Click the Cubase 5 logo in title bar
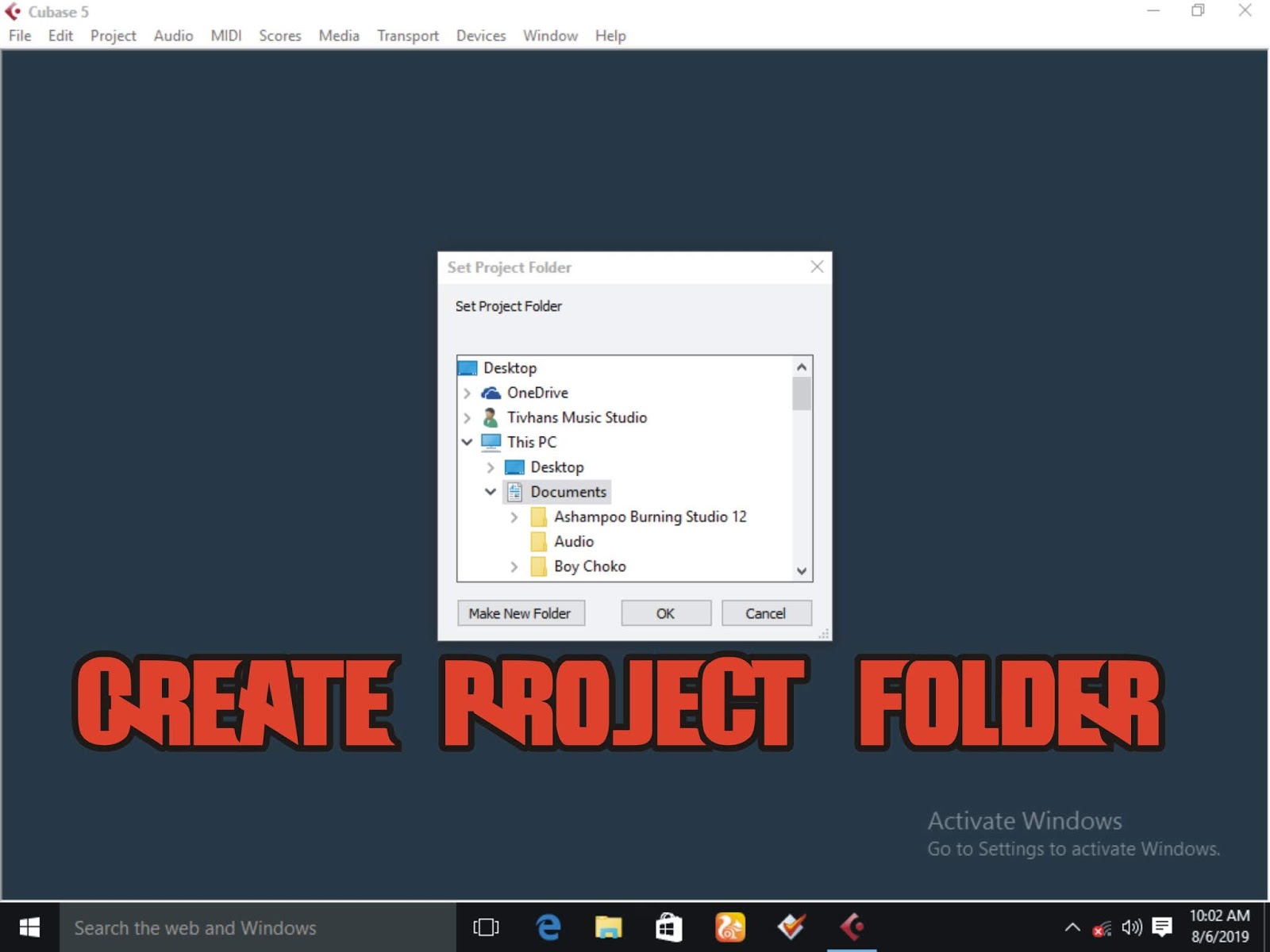Viewport: 1270px width, 952px height. (x=13, y=12)
